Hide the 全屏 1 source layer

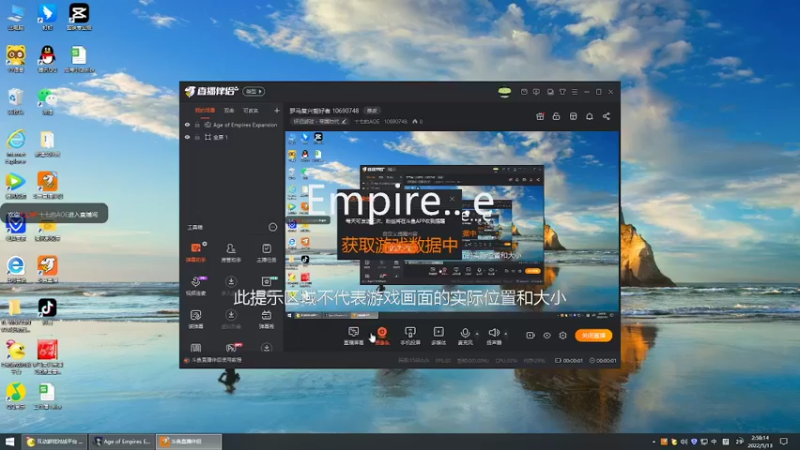click(187, 137)
